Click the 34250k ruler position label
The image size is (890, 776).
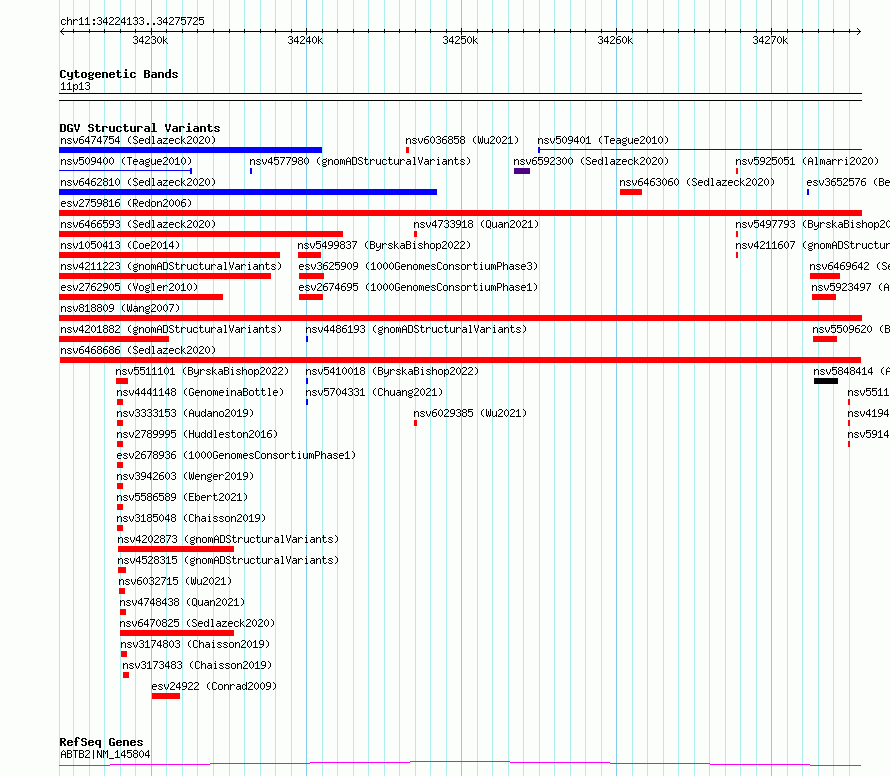click(x=460, y=40)
